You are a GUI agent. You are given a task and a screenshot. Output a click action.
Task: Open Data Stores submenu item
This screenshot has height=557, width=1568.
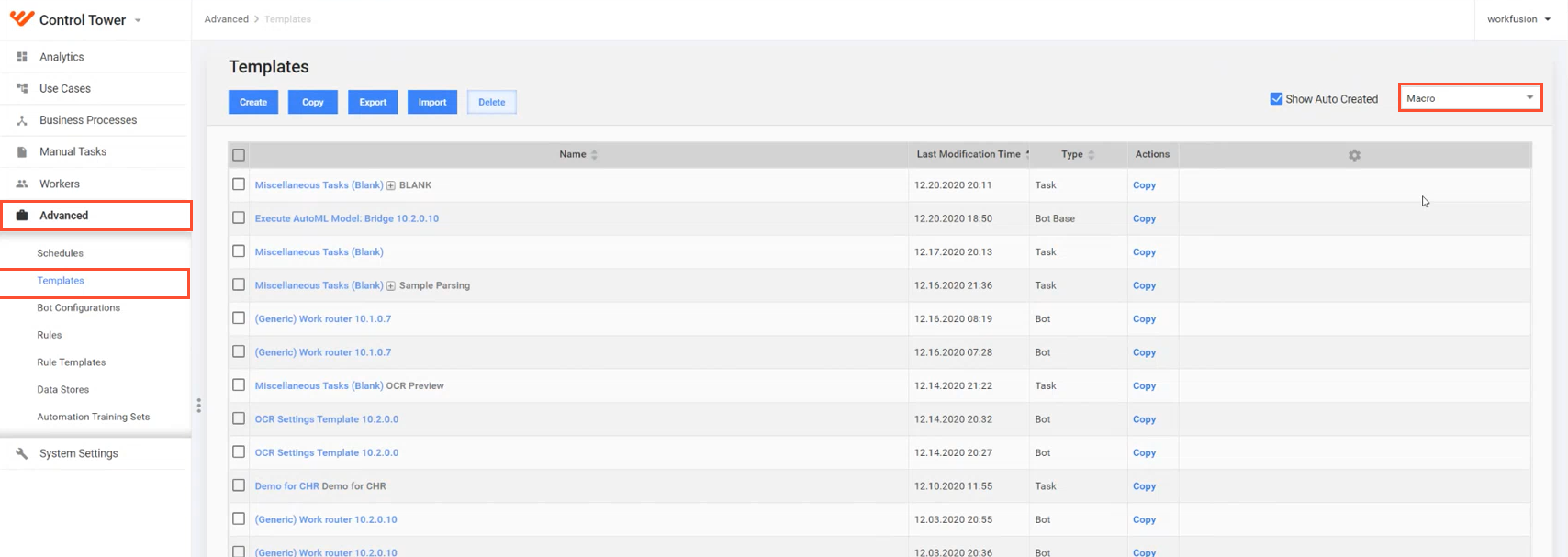coord(62,390)
